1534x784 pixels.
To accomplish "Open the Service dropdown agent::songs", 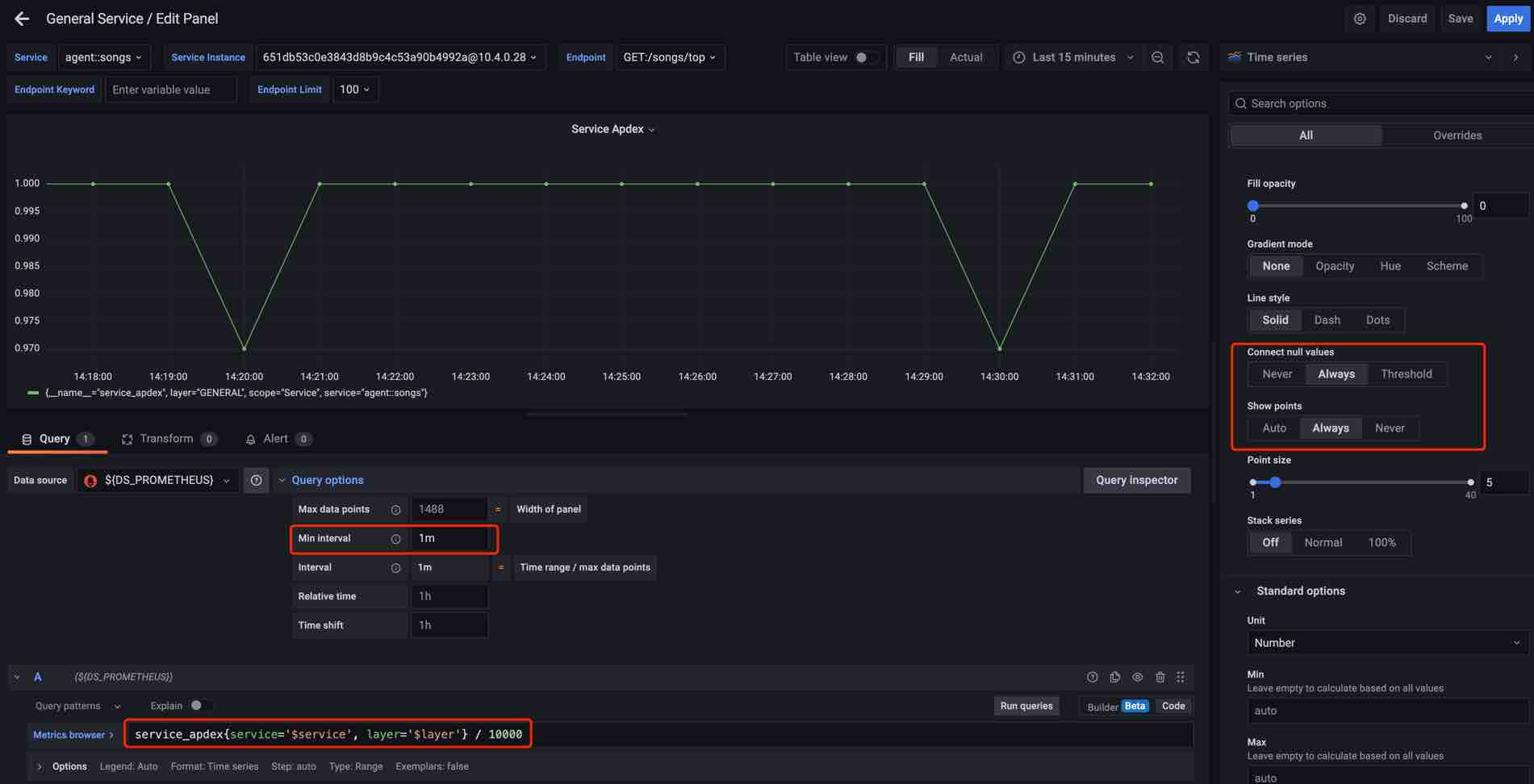I will [x=103, y=57].
